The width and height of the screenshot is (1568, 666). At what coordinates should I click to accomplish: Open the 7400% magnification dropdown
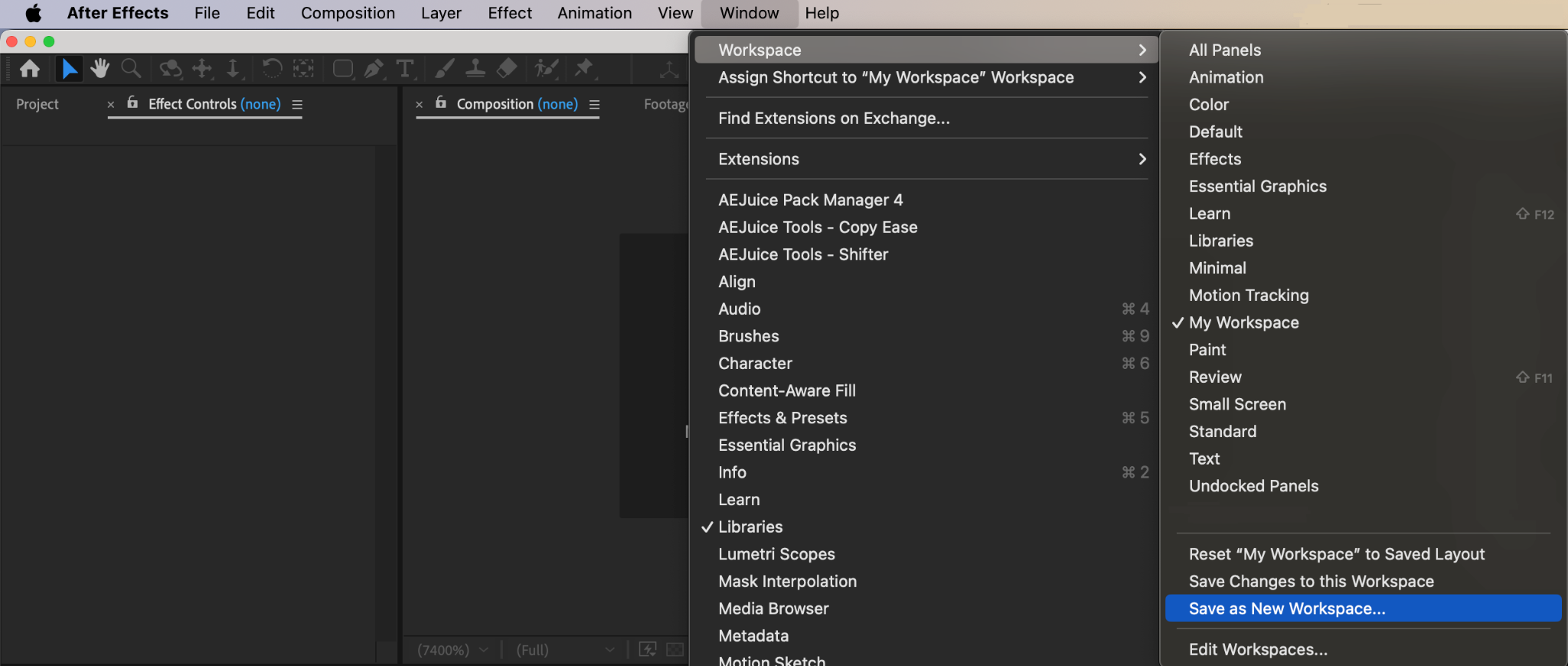coord(452,650)
